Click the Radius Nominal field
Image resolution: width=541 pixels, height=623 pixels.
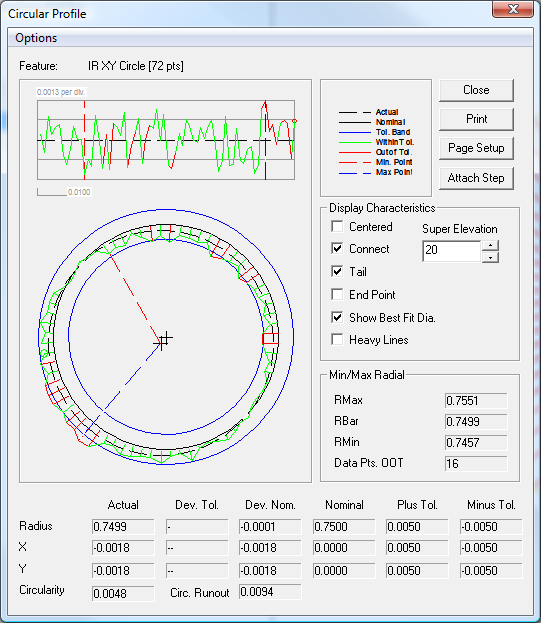click(344, 527)
